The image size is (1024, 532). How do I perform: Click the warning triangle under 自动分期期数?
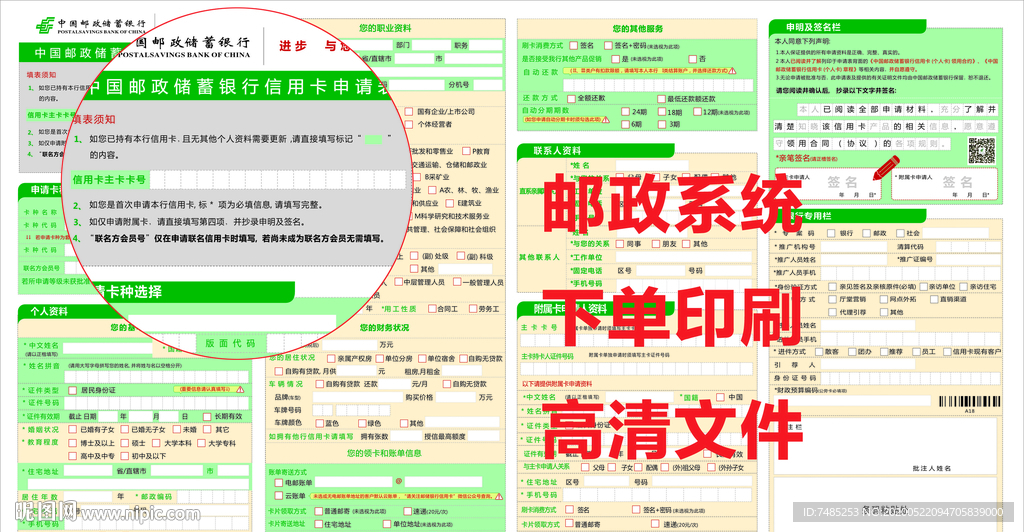[606, 119]
